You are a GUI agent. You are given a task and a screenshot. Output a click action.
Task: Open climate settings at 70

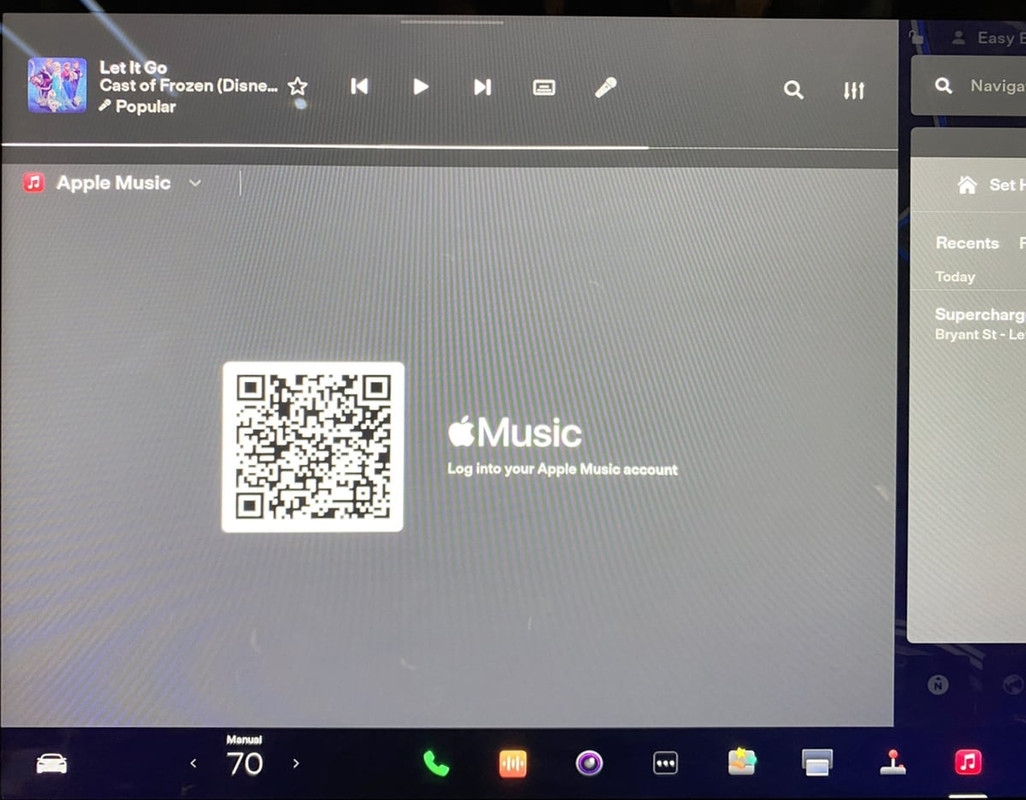245,763
